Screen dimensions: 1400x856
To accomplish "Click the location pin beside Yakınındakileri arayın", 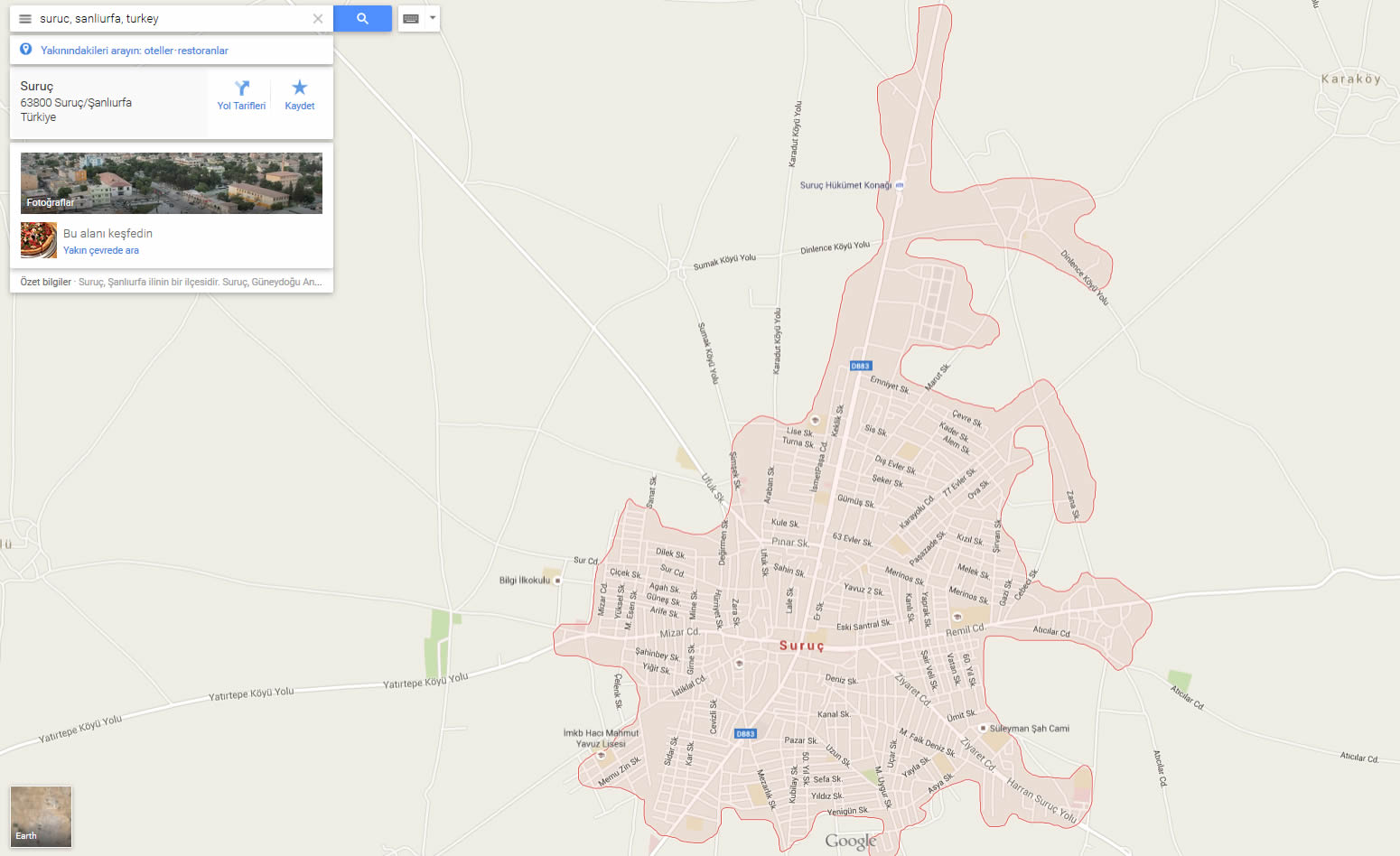I will [25, 49].
